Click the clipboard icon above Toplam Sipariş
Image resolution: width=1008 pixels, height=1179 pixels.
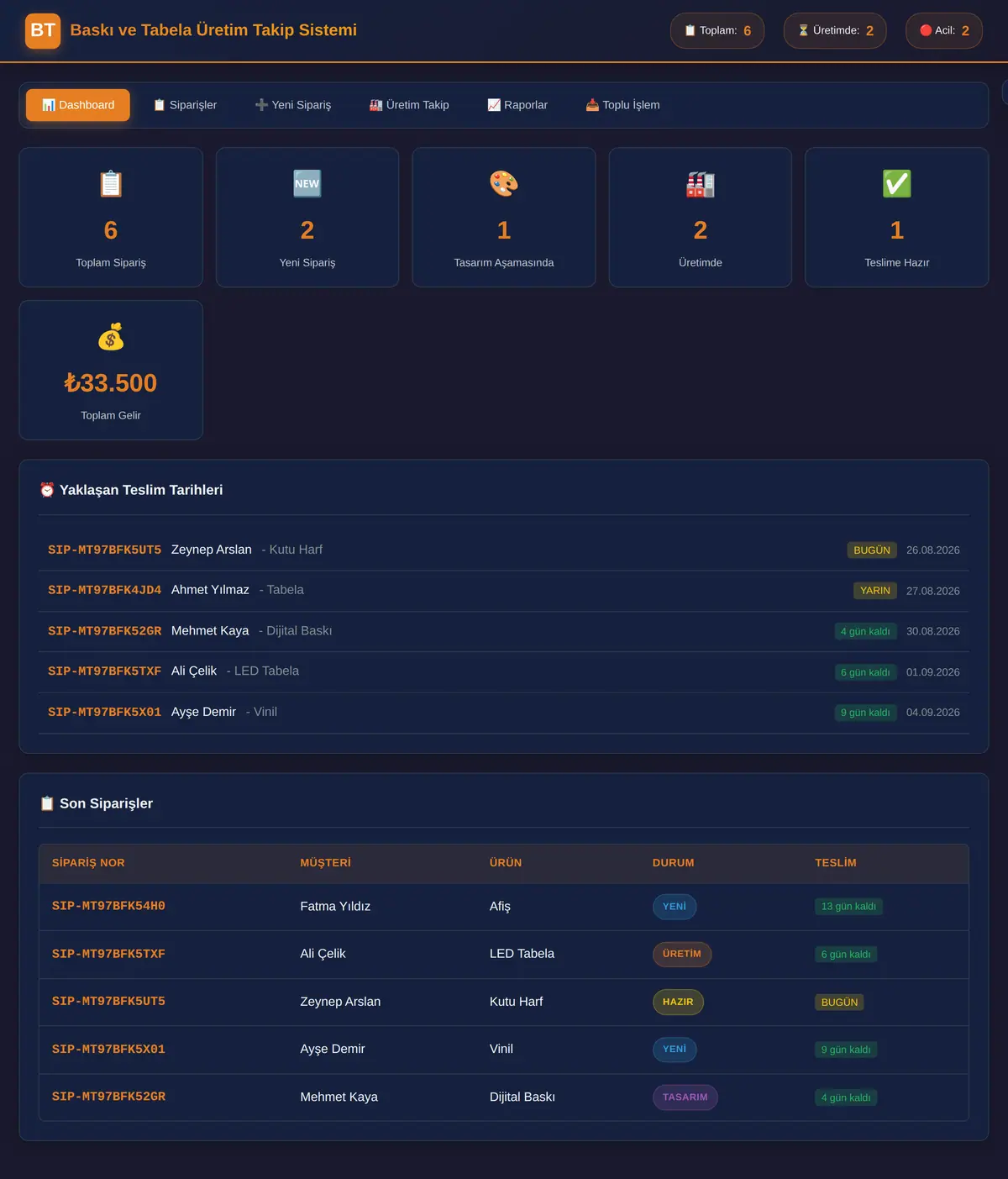tap(111, 183)
